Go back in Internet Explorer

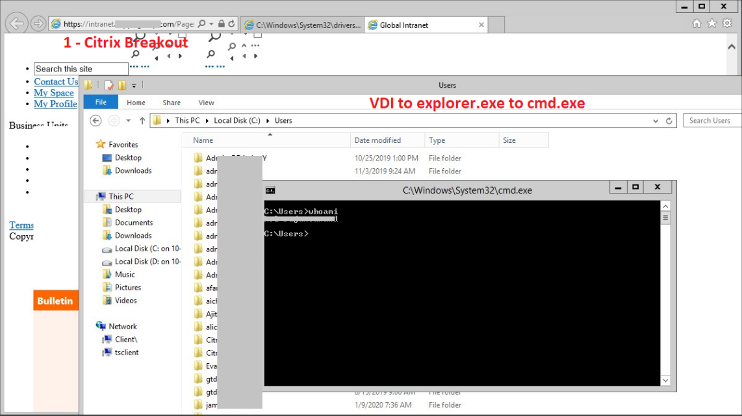pos(17,23)
